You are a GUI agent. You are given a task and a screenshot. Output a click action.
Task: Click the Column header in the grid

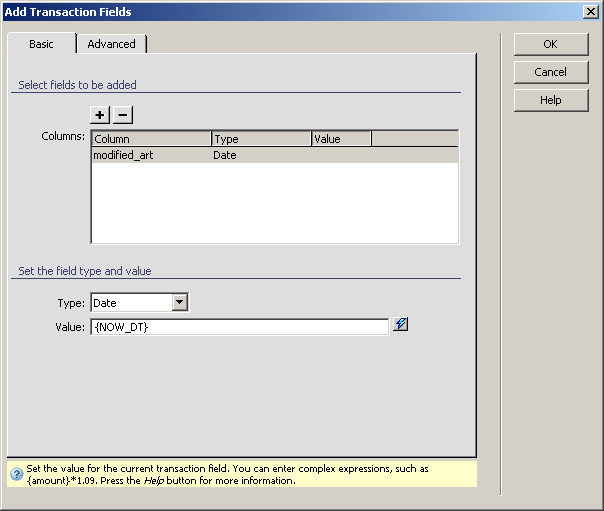click(151, 139)
